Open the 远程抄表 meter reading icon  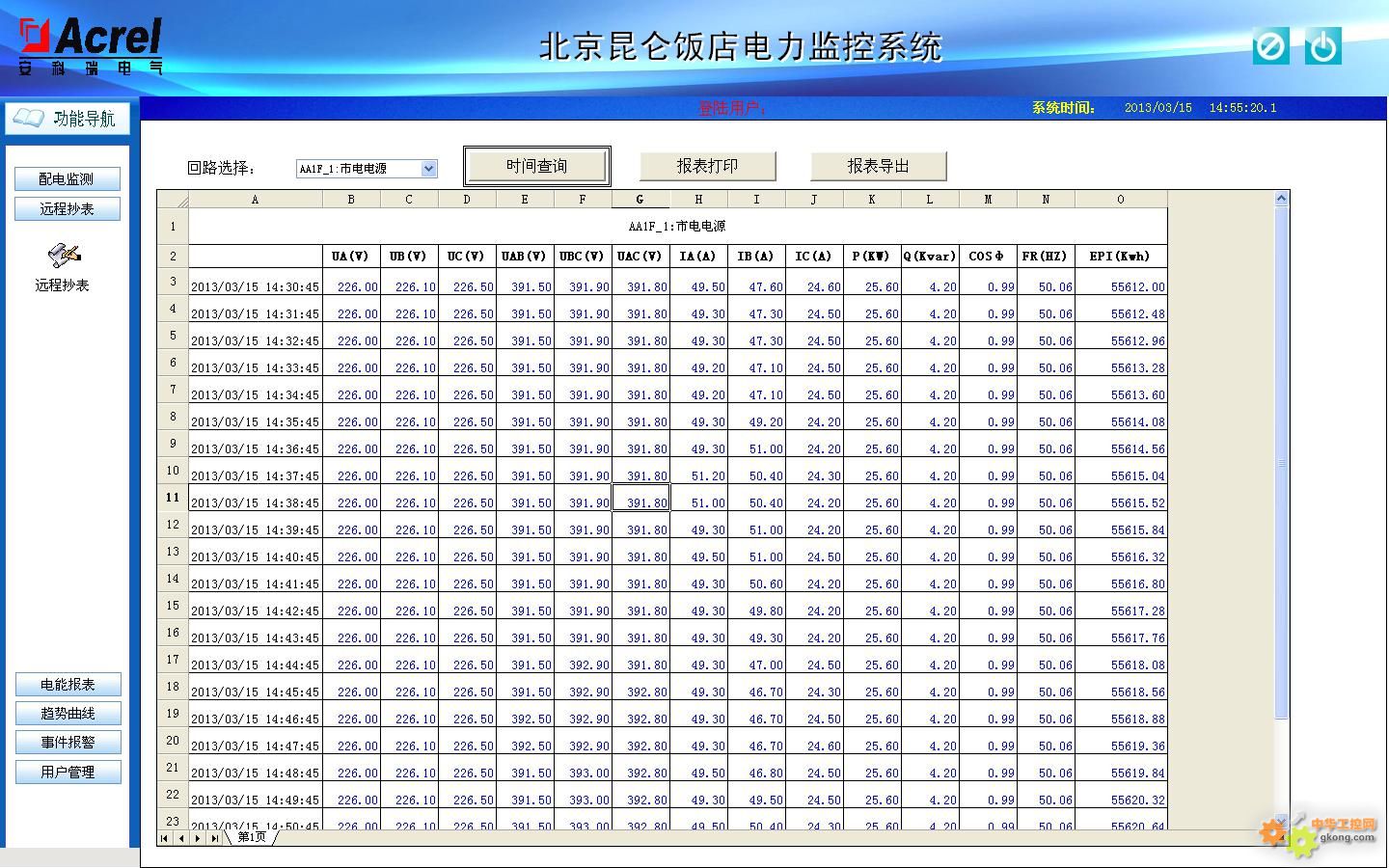coord(64,256)
